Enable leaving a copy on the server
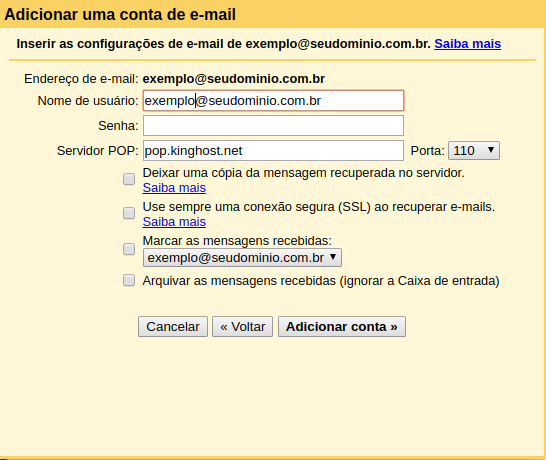This screenshot has width=546, height=460. (129, 179)
